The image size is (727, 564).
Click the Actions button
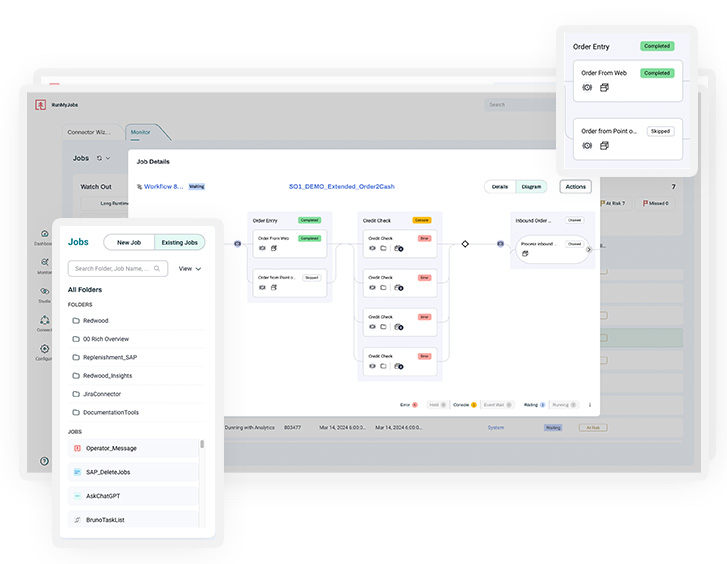point(575,186)
